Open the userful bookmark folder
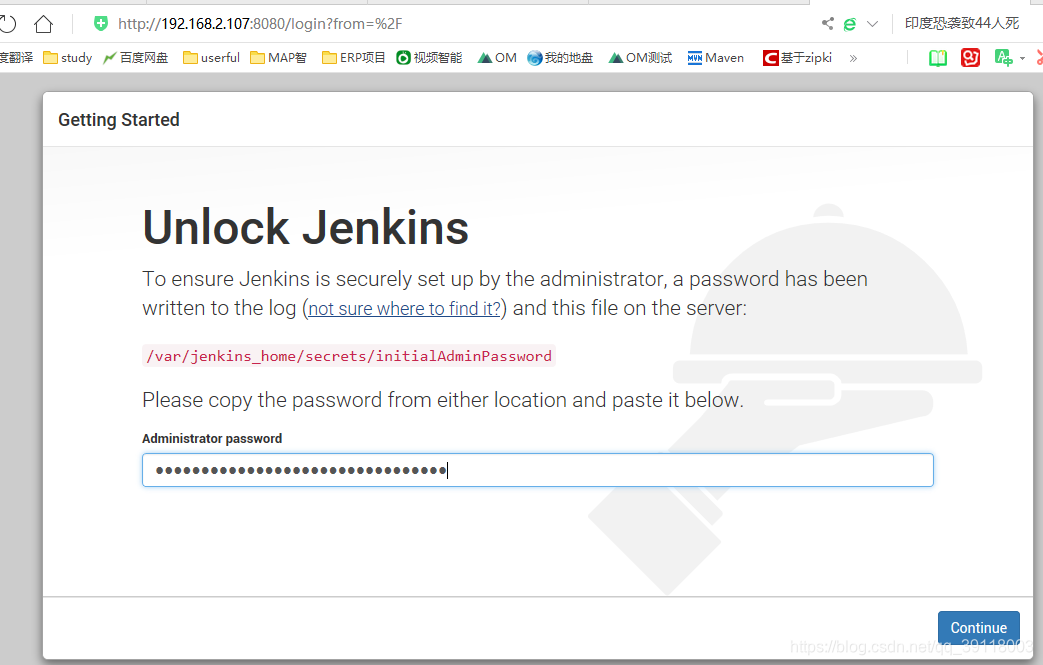1043x665 pixels. pyautogui.click(x=212, y=58)
